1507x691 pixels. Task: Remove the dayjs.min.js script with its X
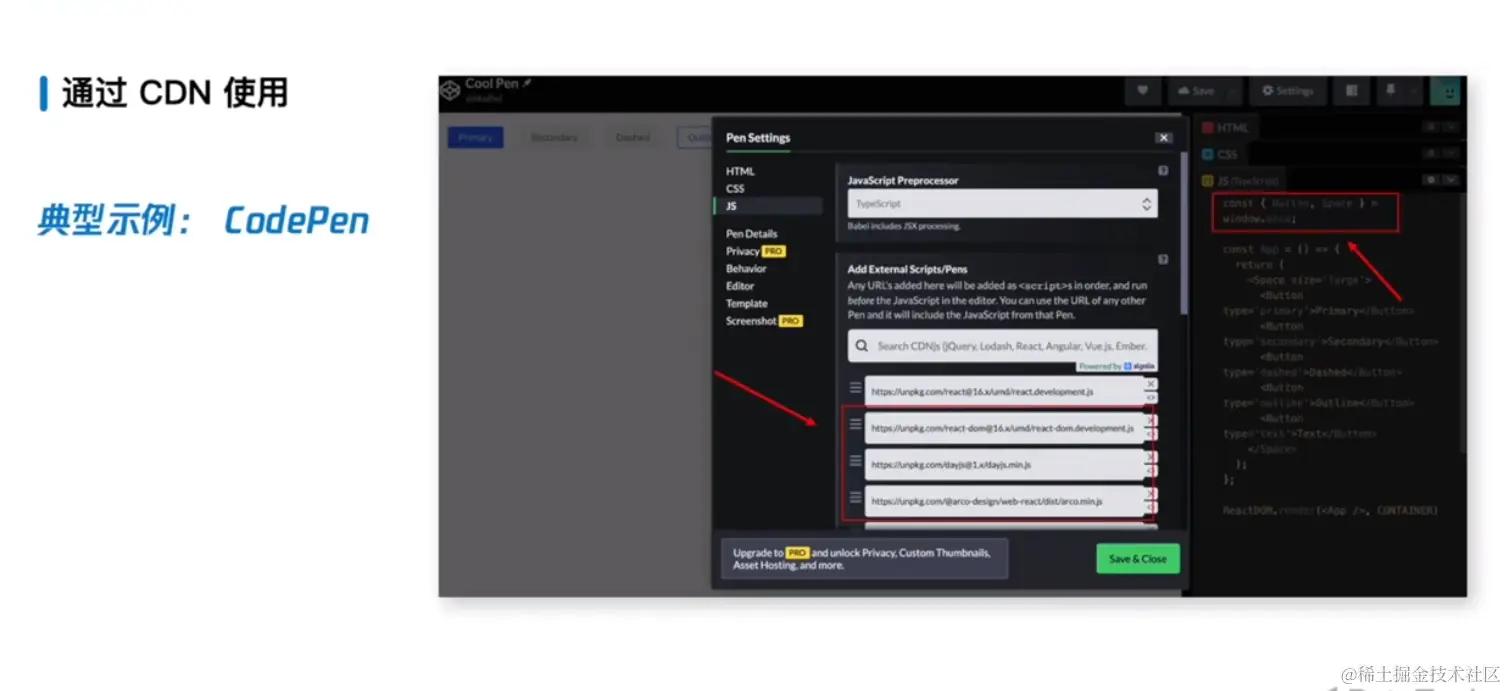(1151, 458)
